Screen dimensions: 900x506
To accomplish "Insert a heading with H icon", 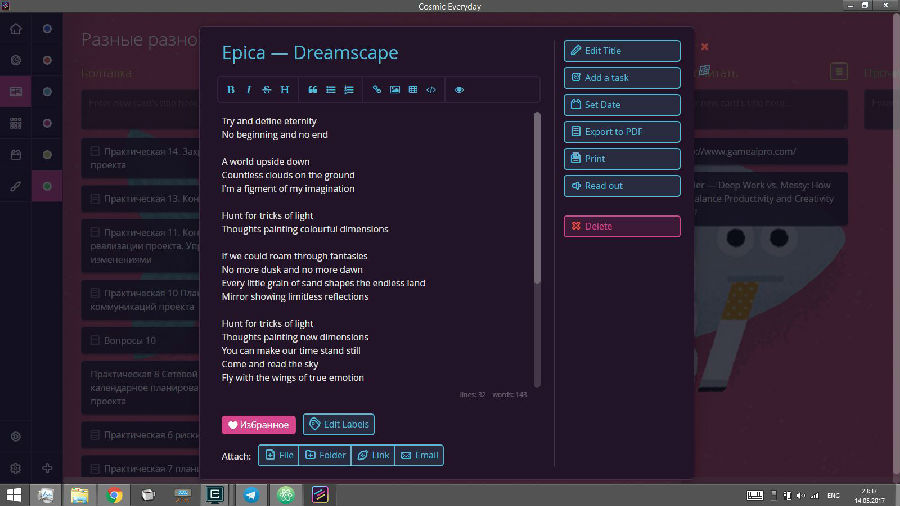I will point(285,90).
